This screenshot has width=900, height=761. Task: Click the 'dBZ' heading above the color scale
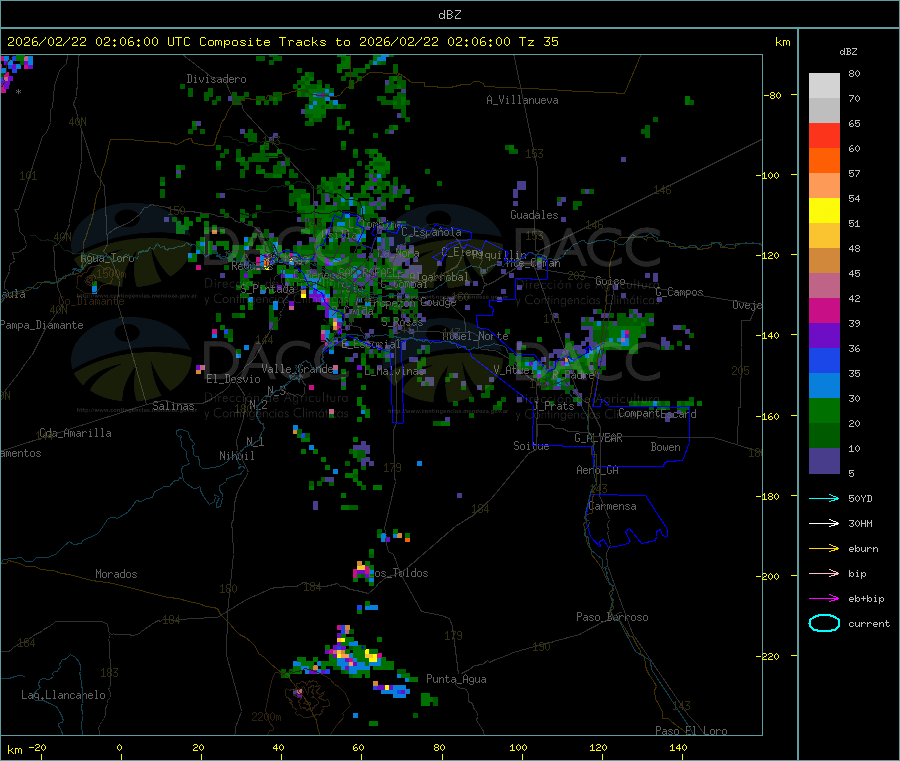[x=848, y=52]
